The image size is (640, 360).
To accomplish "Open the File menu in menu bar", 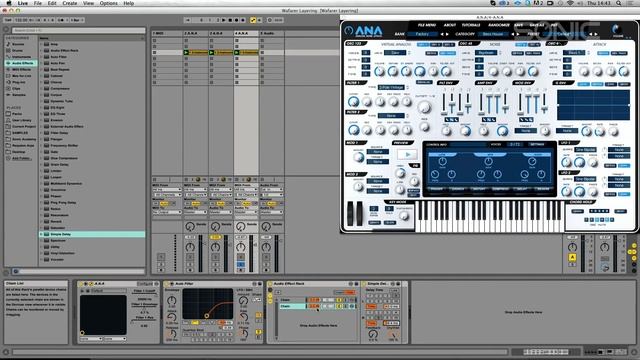I will (x=38, y=3).
